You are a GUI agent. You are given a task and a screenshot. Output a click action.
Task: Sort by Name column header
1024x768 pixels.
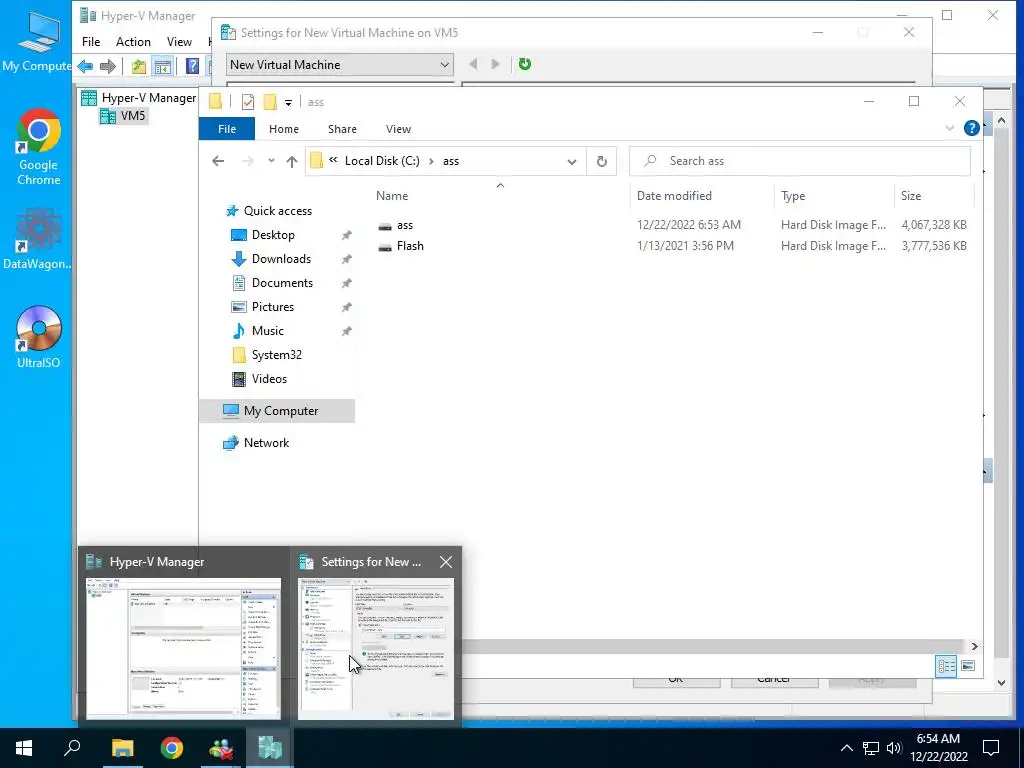[392, 196]
